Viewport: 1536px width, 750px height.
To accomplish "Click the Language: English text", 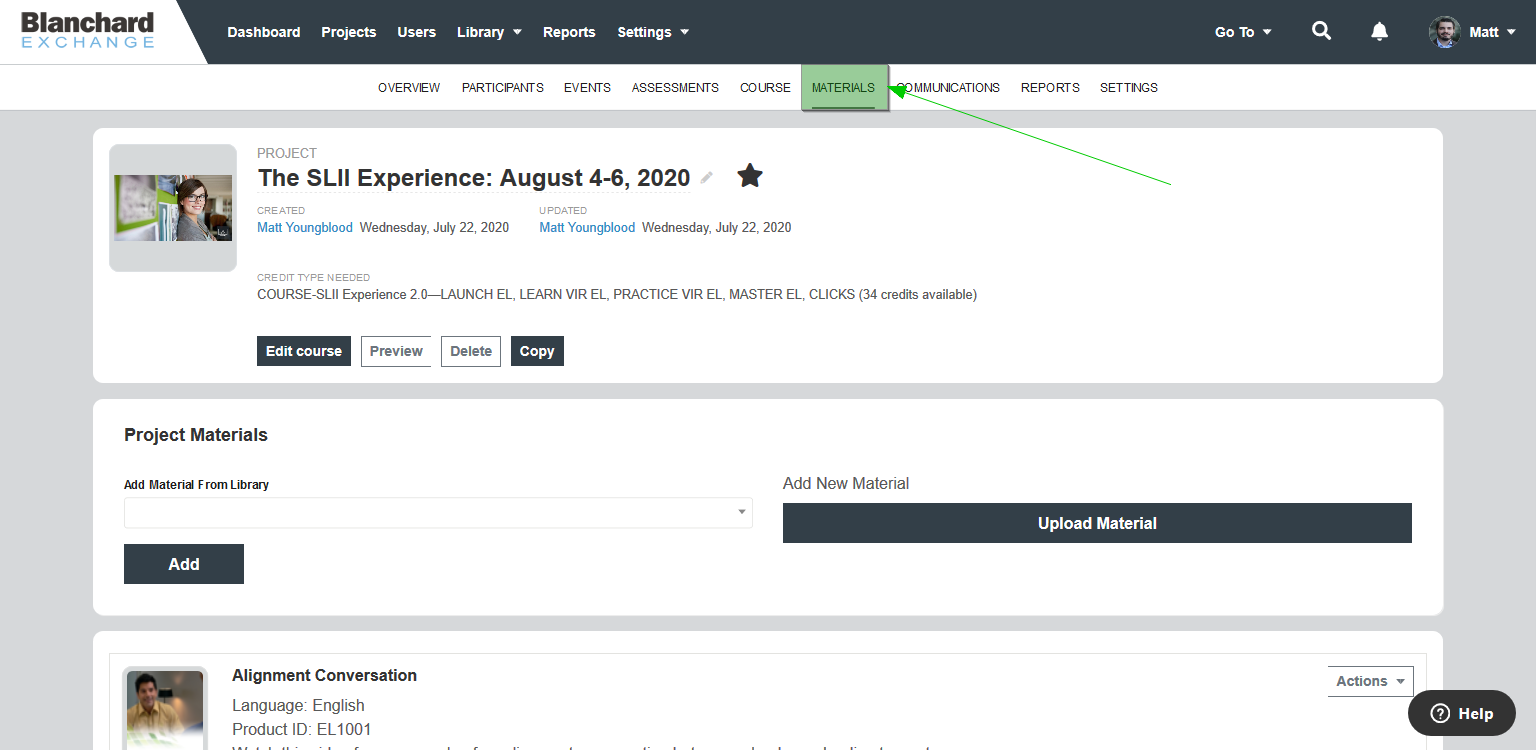I will click(x=298, y=706).
